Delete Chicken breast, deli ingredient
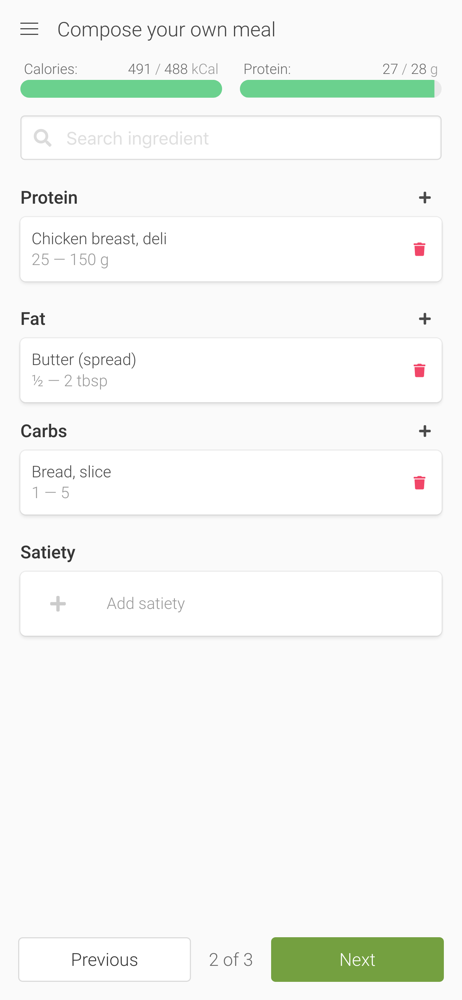The image size is (462, 1000). tap(419, 249)
